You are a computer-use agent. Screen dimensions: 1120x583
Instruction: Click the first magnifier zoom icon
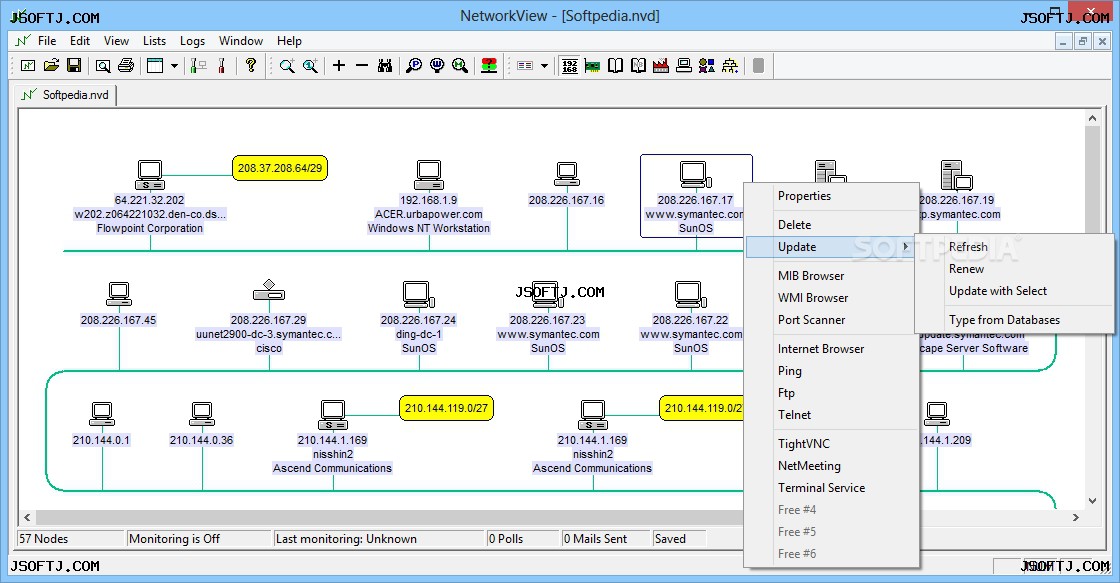[x=287, y=66]
